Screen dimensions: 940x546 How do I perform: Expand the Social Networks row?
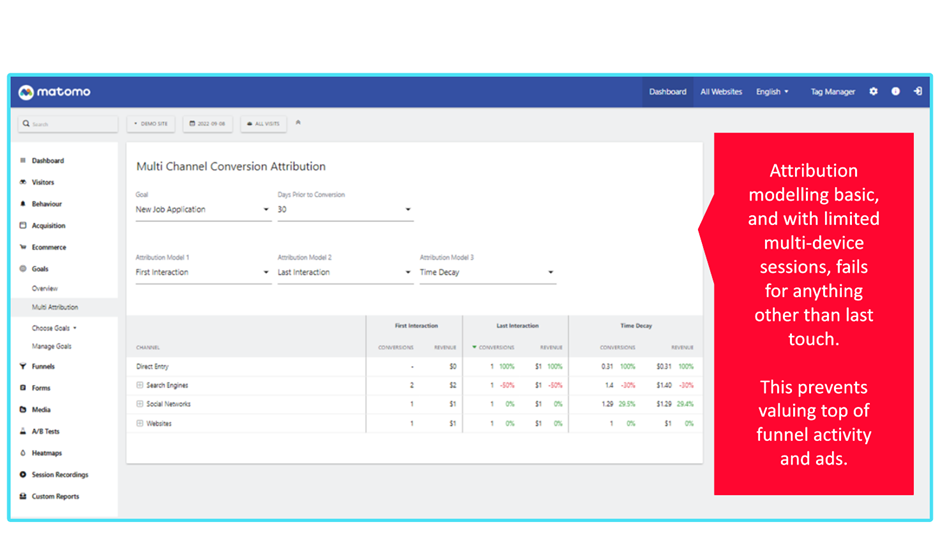click(x=140, y=404)
